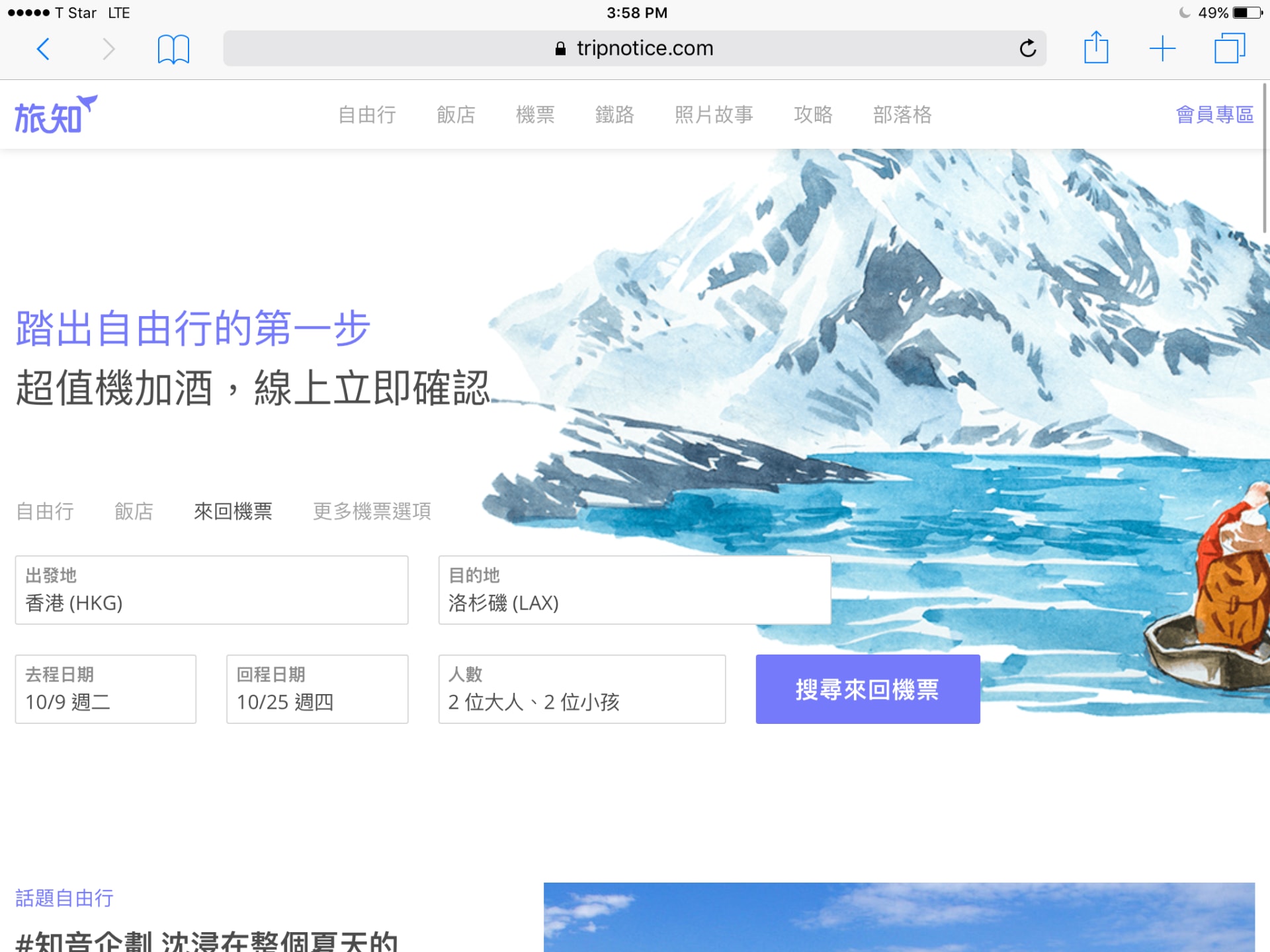Open a new browser tab with the plus icon
This screenshot has width=1270, height=952.
pyautogui.click(x=1164, y=48)
